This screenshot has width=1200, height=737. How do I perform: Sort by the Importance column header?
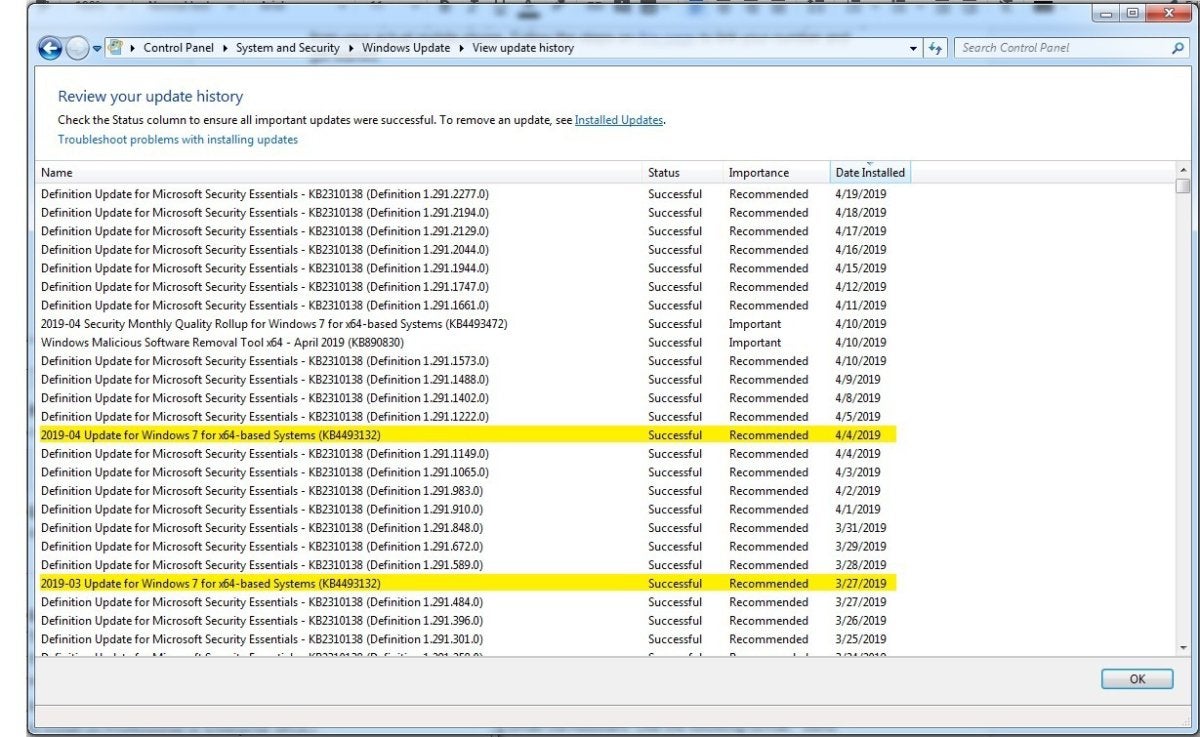(777, 173)
